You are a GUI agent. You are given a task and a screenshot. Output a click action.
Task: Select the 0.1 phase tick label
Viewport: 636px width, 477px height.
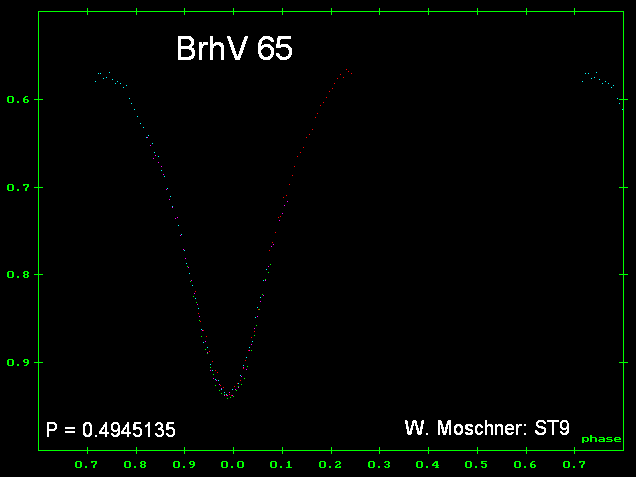[x=282, y=465]
